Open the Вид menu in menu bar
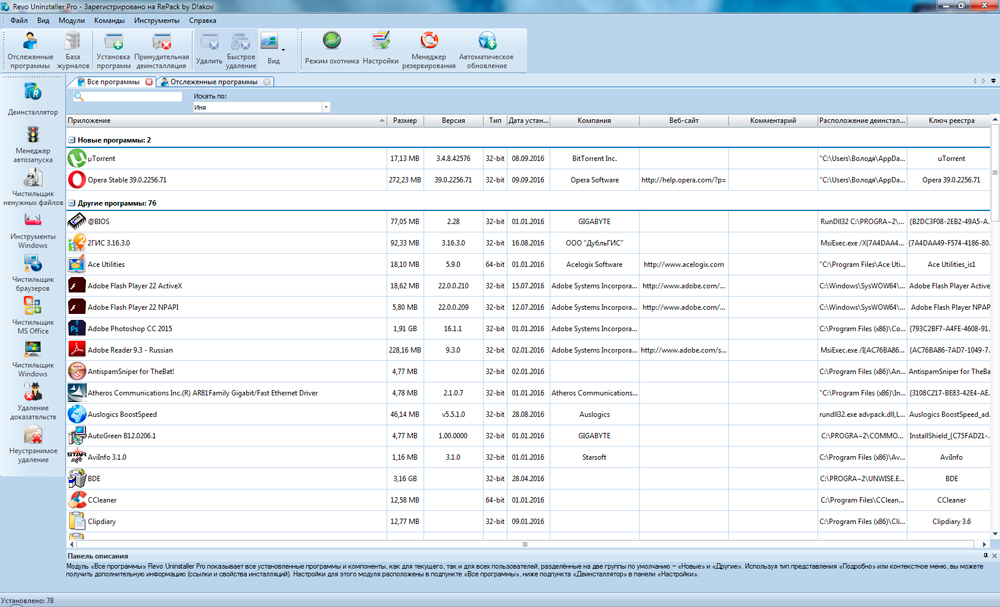The height and width of the screenshot is (607, 1000). coord(43,20)
